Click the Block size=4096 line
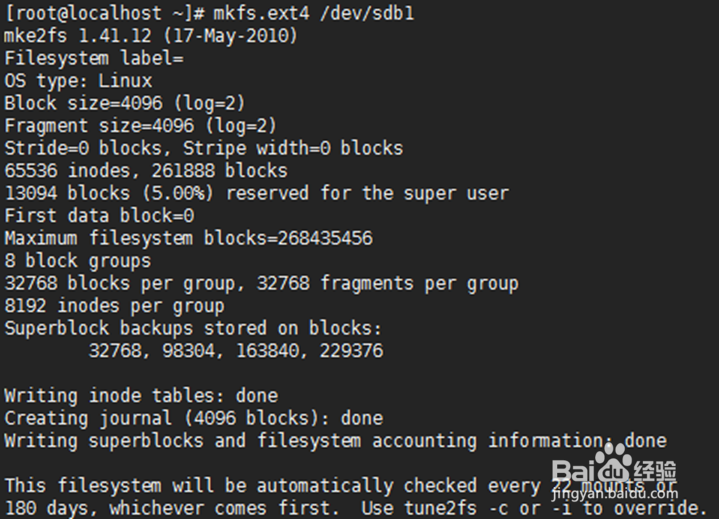The image size is (719, 519). point(125,103)
